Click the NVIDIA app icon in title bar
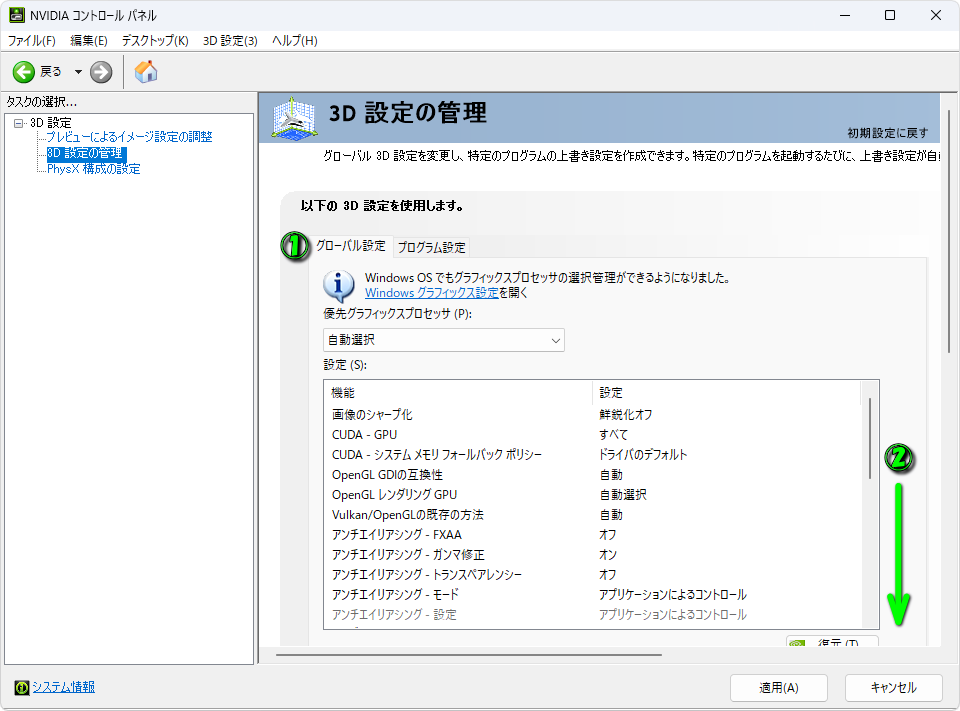 (17, 15)
